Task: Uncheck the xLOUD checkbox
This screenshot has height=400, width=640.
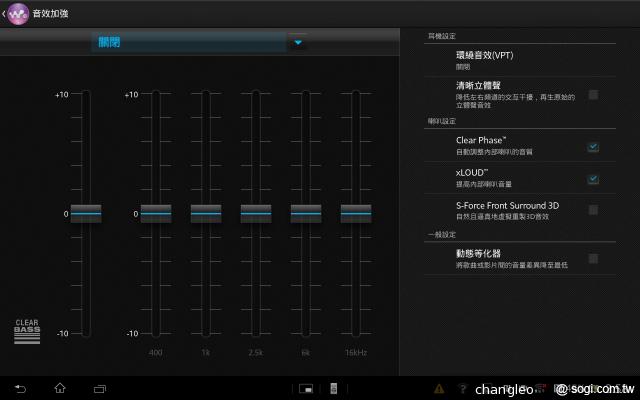Action: pos(593,179)
